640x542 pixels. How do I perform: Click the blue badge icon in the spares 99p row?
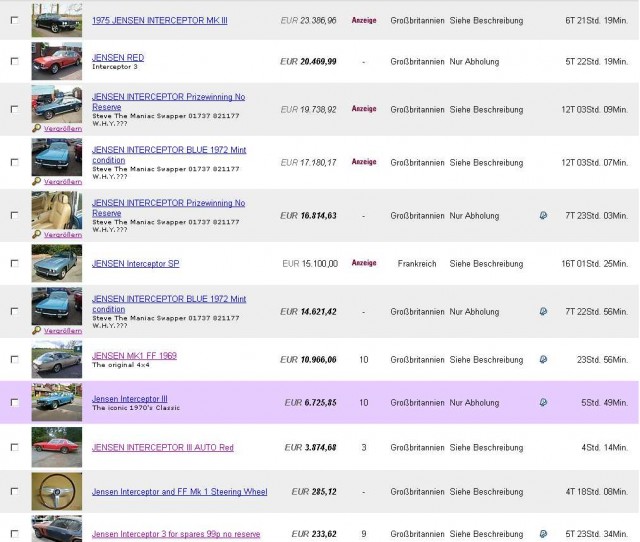[543, 533]
